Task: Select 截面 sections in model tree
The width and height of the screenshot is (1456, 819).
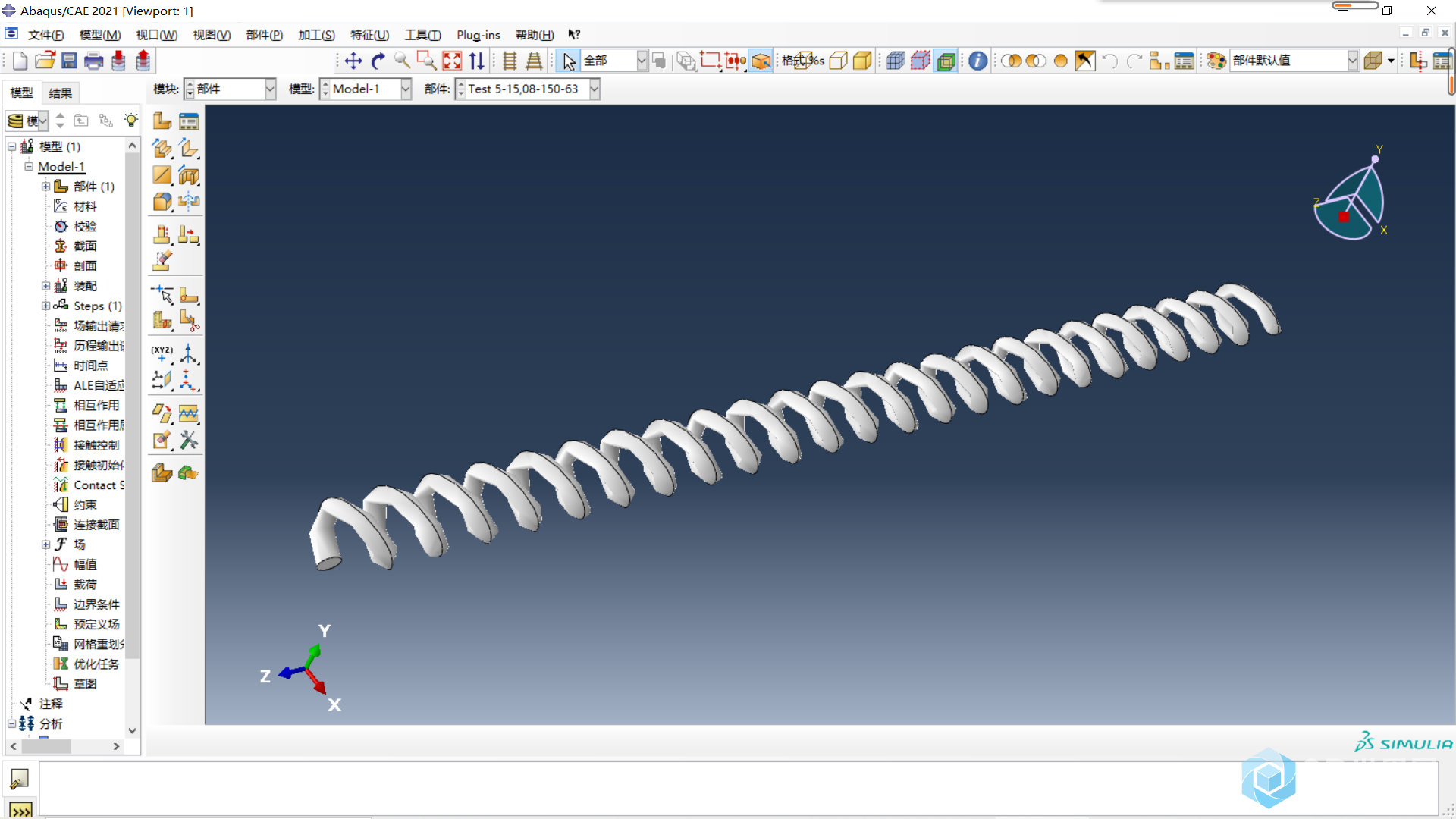Action: (x=85, y=246)
